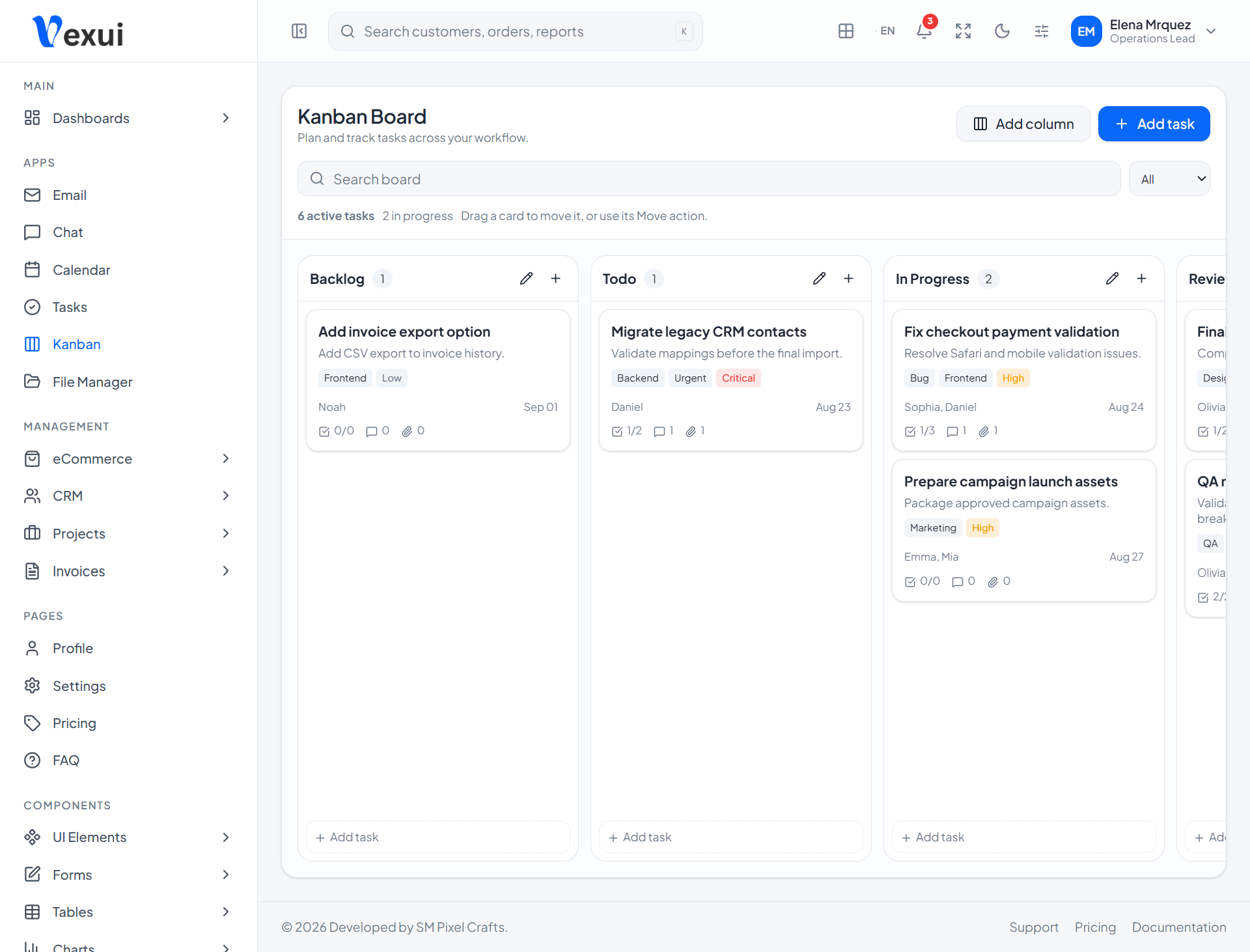Switch language using the EN selector
The image size is (1250, 952).
(887, 31)
